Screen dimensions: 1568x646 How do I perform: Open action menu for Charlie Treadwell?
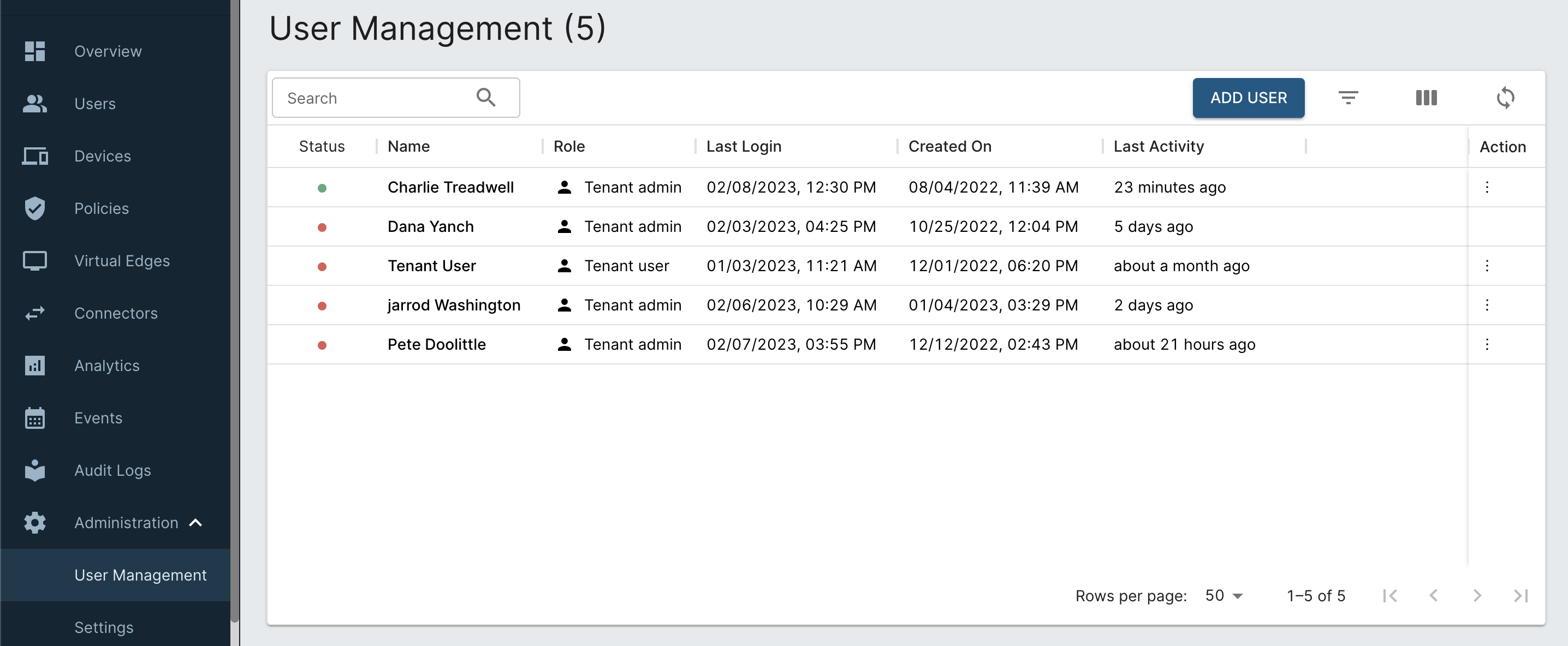pos(1487,187)
